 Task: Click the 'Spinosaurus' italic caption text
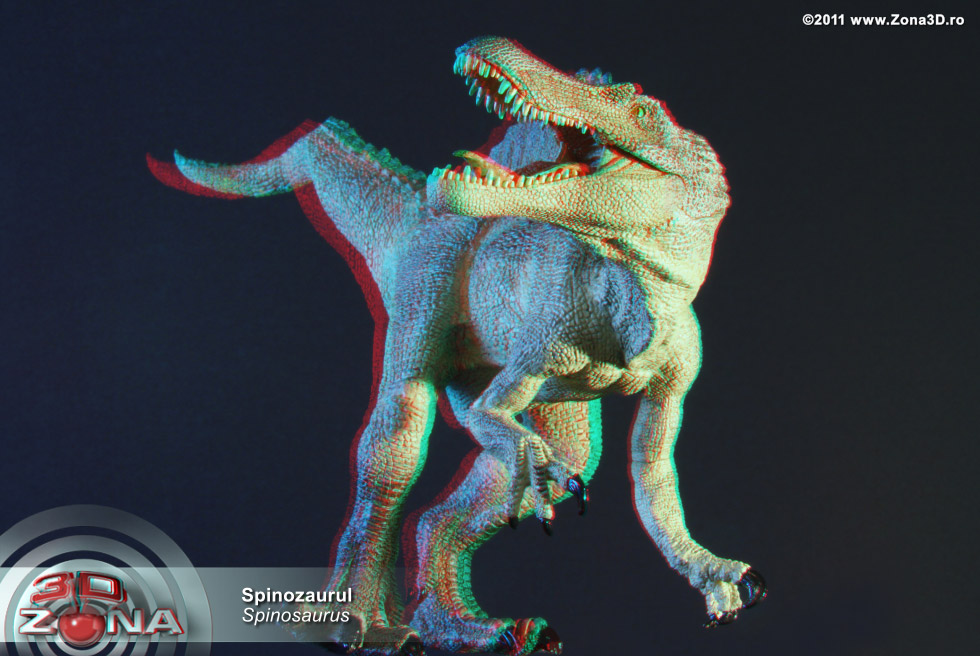[x=296, y=615]
